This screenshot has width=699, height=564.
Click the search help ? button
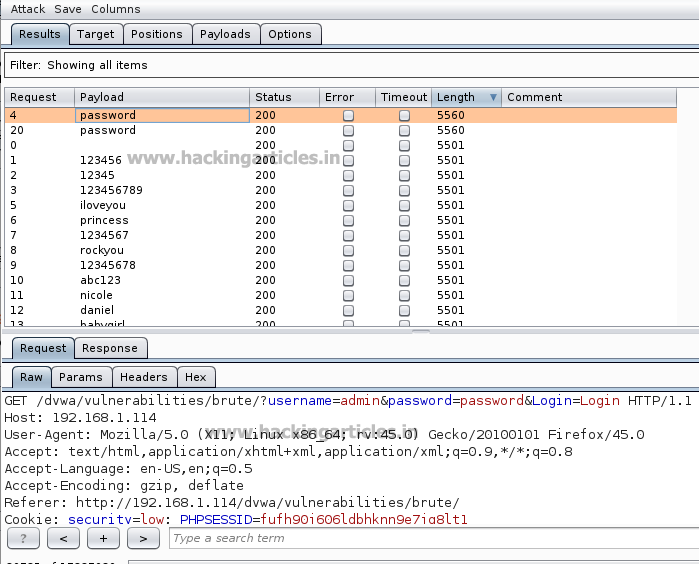pyautogui.click(x=23, y=539)
